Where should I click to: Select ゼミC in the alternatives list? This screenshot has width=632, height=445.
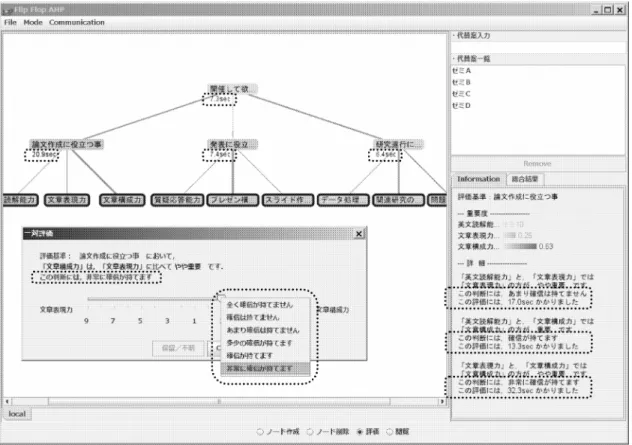tap(462, 94)
